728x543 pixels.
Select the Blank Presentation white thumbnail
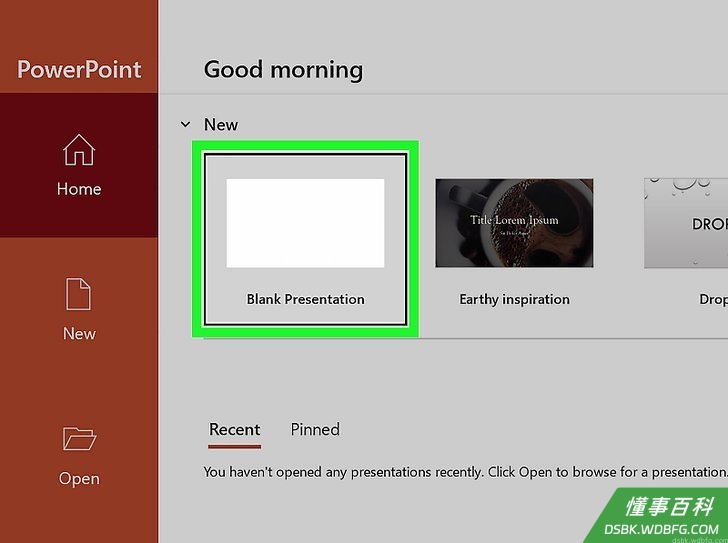click(305, 223)
